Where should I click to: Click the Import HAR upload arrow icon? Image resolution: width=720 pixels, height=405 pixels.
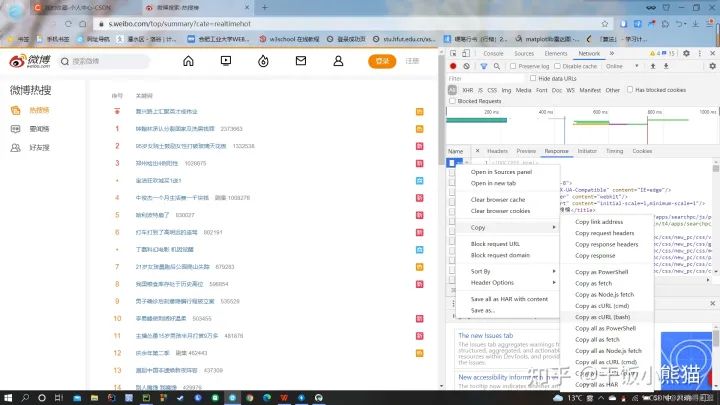click(653, 66)
